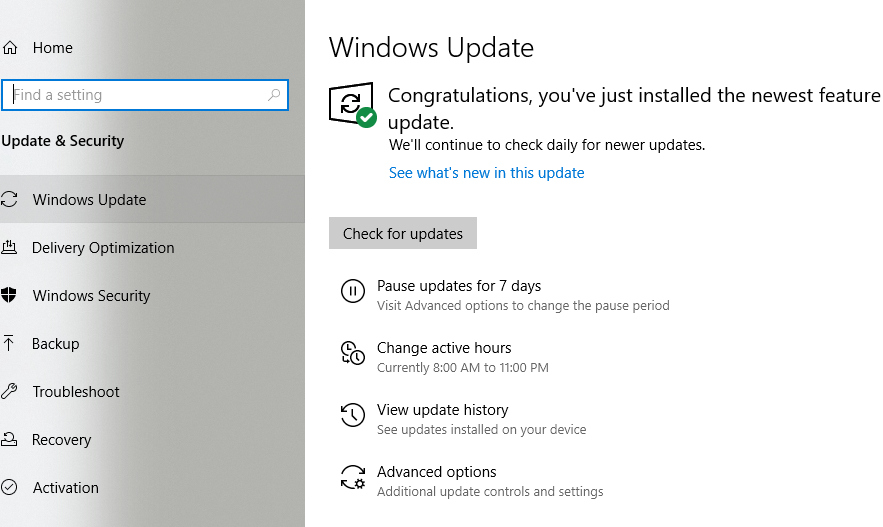Click the 'Update & Security' heading
Screen dimensions: 883x527
63,141
